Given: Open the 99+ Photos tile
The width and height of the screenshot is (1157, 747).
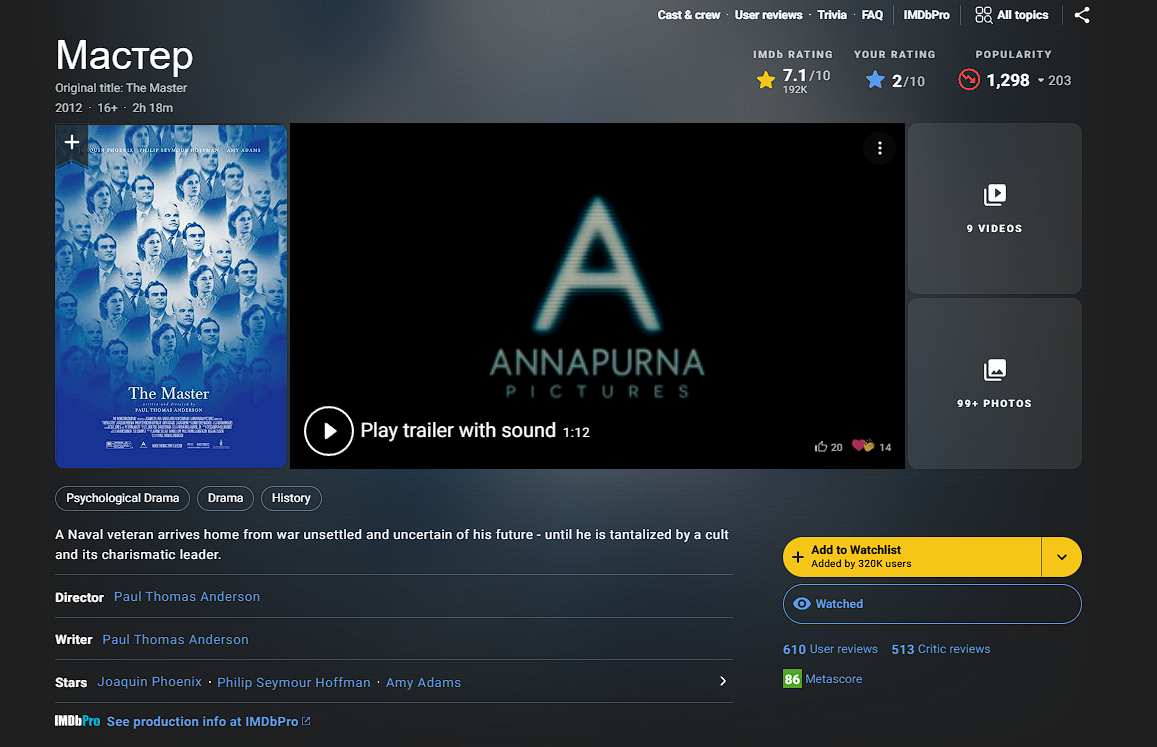Looking at the screenshot, I should 995,383.
